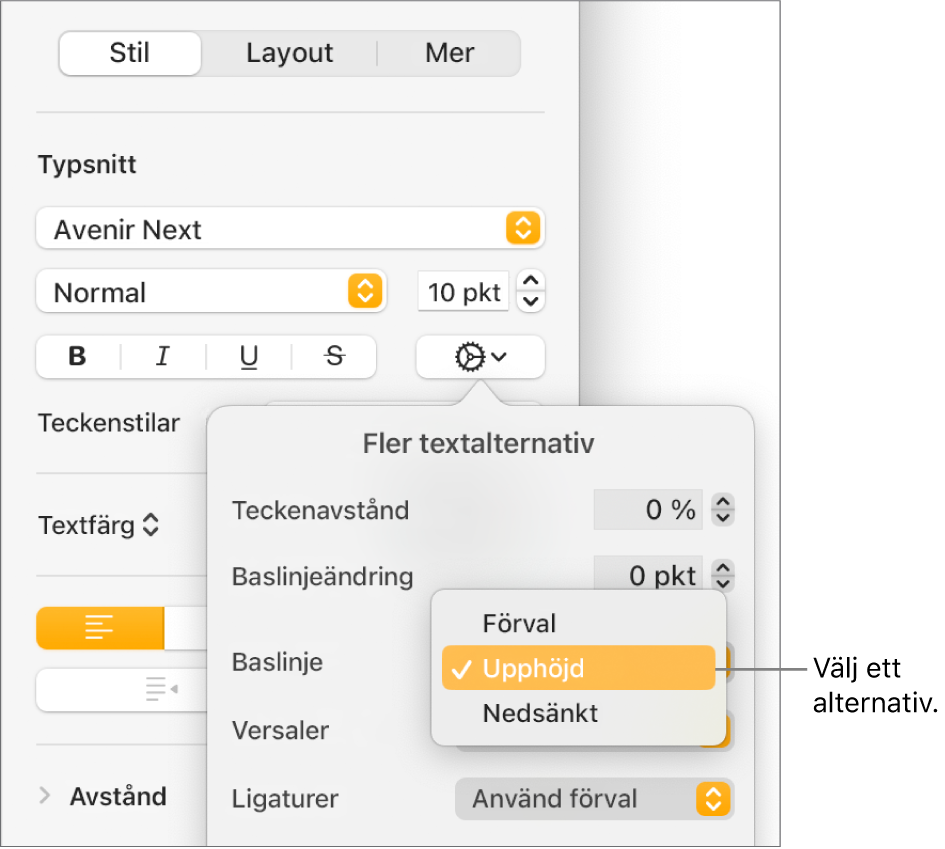Image resolution: width=945 pixels, height=849 pixels.
Task: Toggle underline formatting
Action: 248,357
